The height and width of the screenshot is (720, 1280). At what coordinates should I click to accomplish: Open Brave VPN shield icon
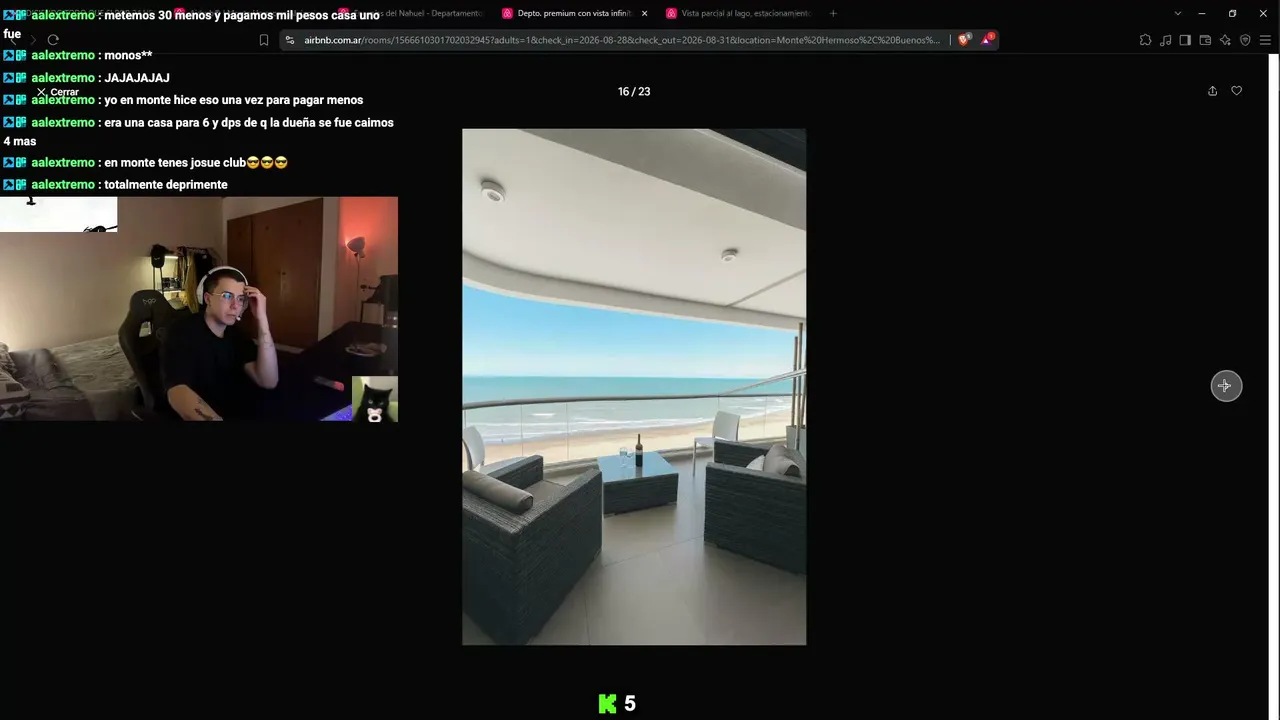coord(1245,40)
